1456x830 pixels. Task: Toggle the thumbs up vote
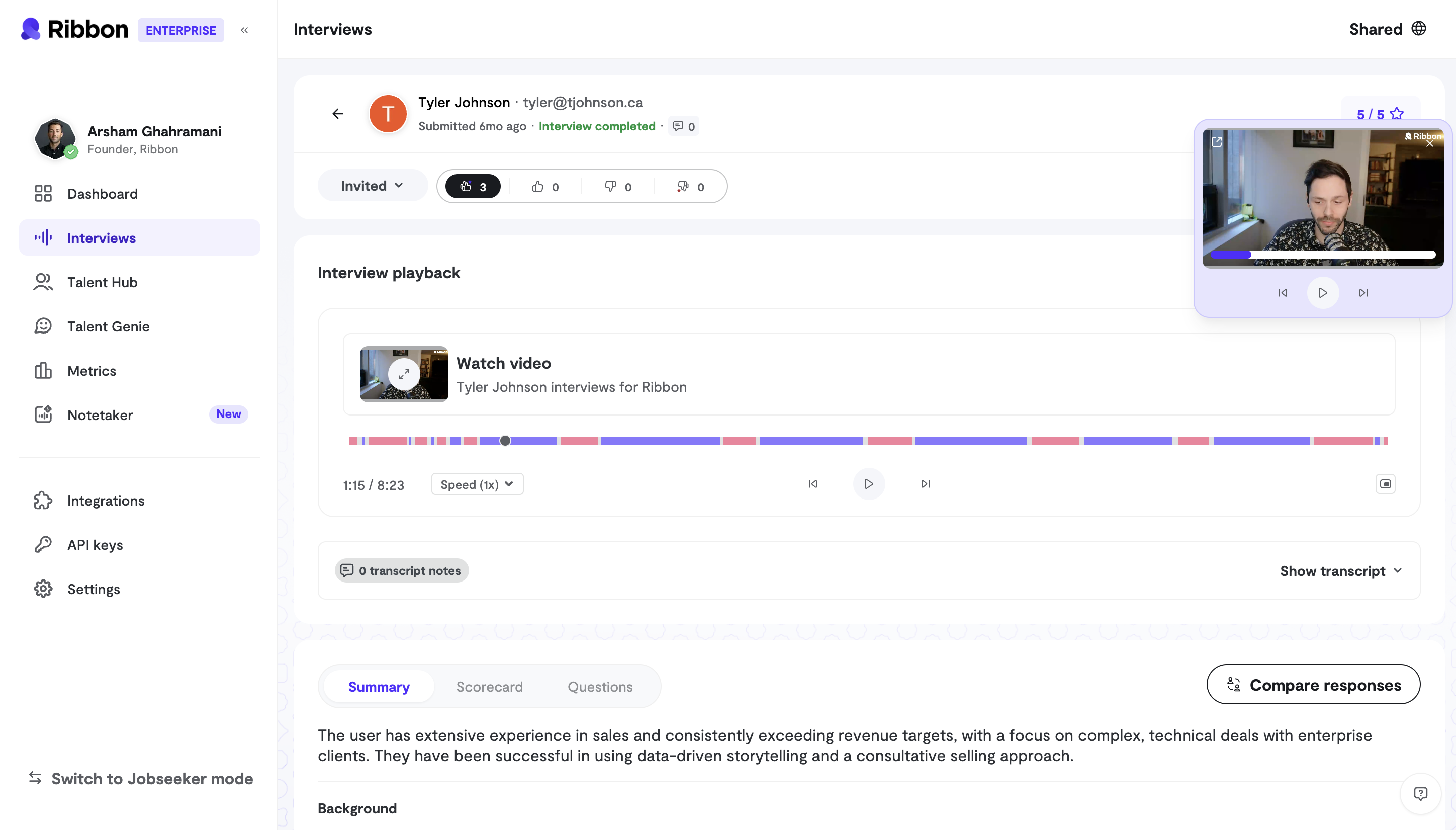click(x=545, y=187)
